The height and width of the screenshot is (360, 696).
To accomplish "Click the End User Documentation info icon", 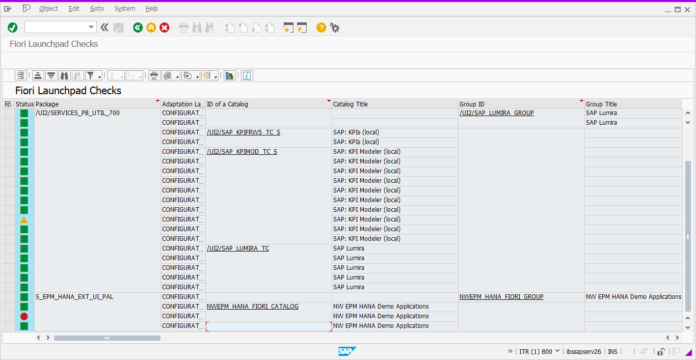I will [x=247, y=75].
